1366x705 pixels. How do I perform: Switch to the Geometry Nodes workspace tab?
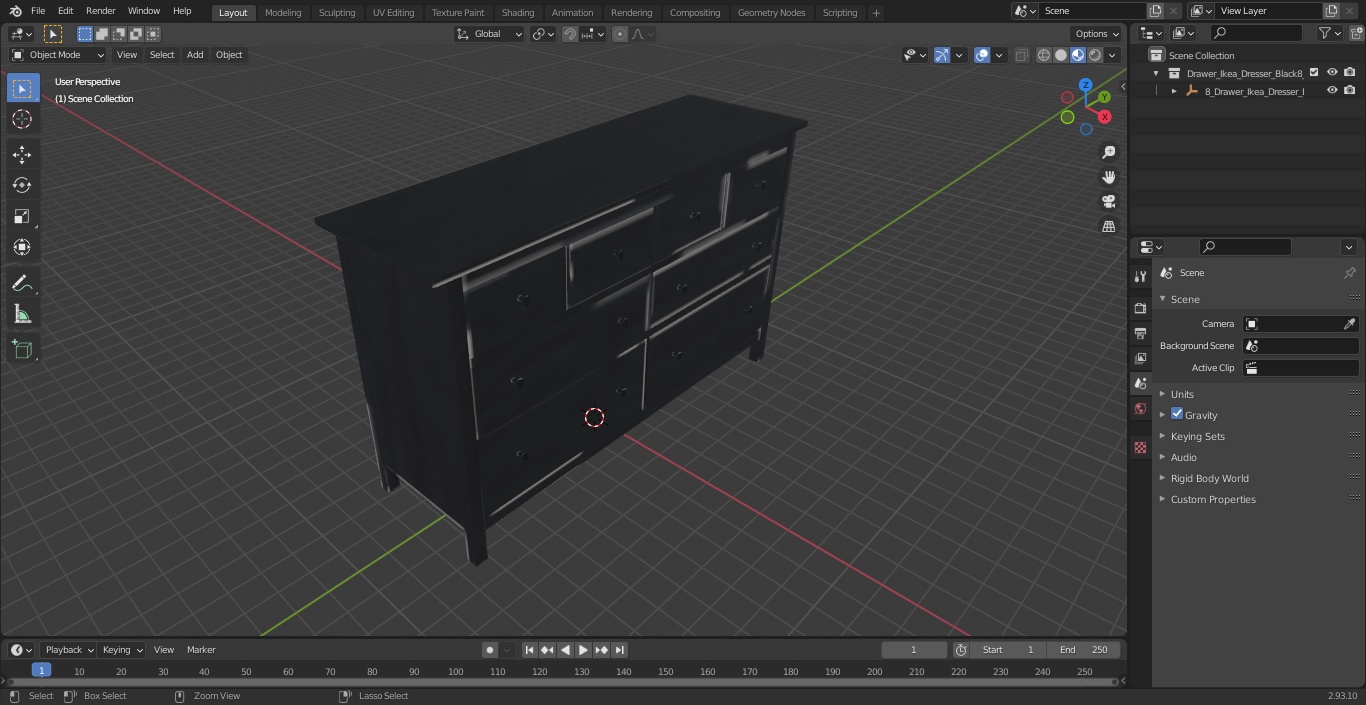771,13
